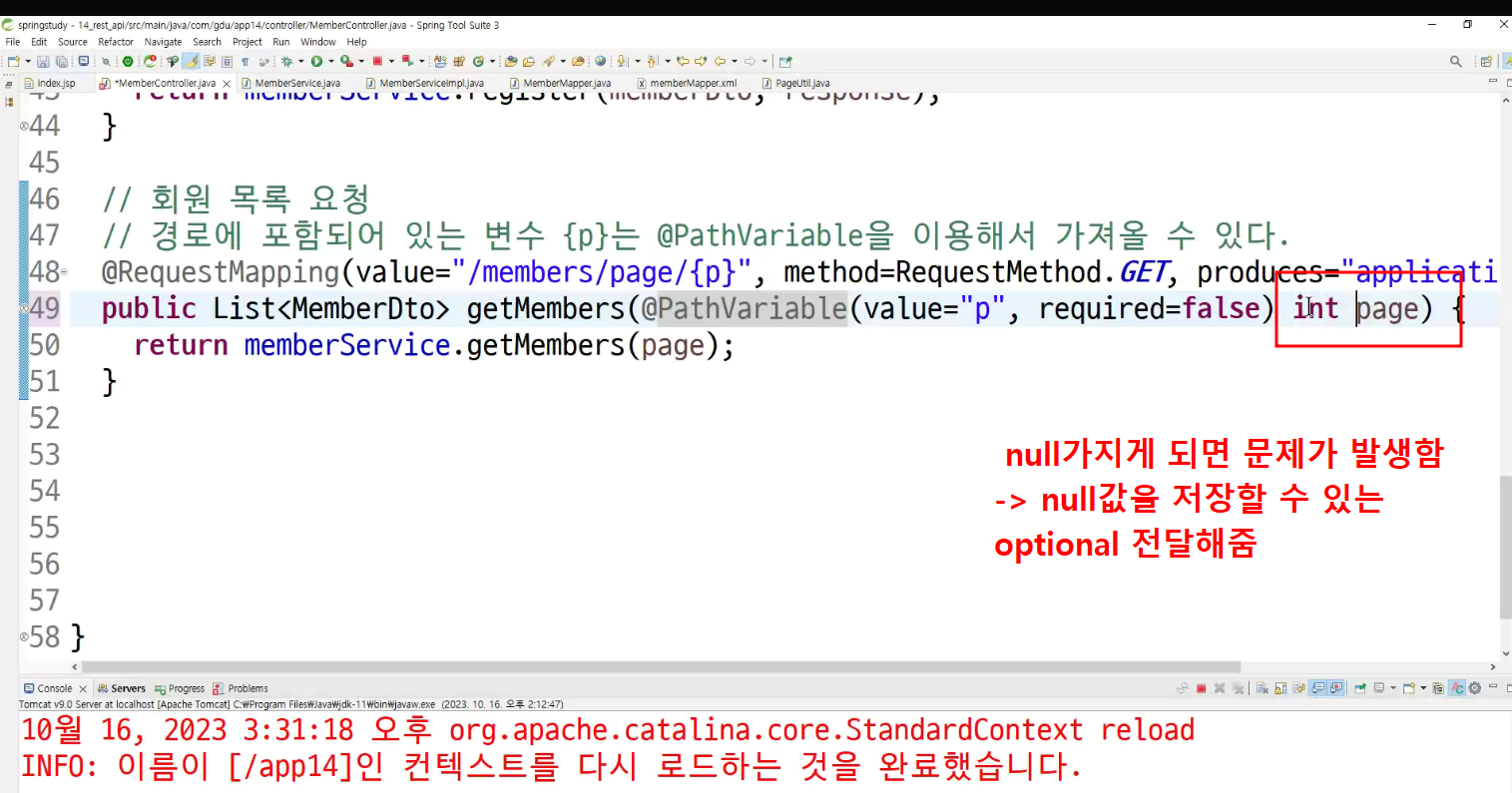The width and height of the screenshot is (1512, 793).
Task: Click the Search toolbar icon next to Open Type
Action: (548, 62)
